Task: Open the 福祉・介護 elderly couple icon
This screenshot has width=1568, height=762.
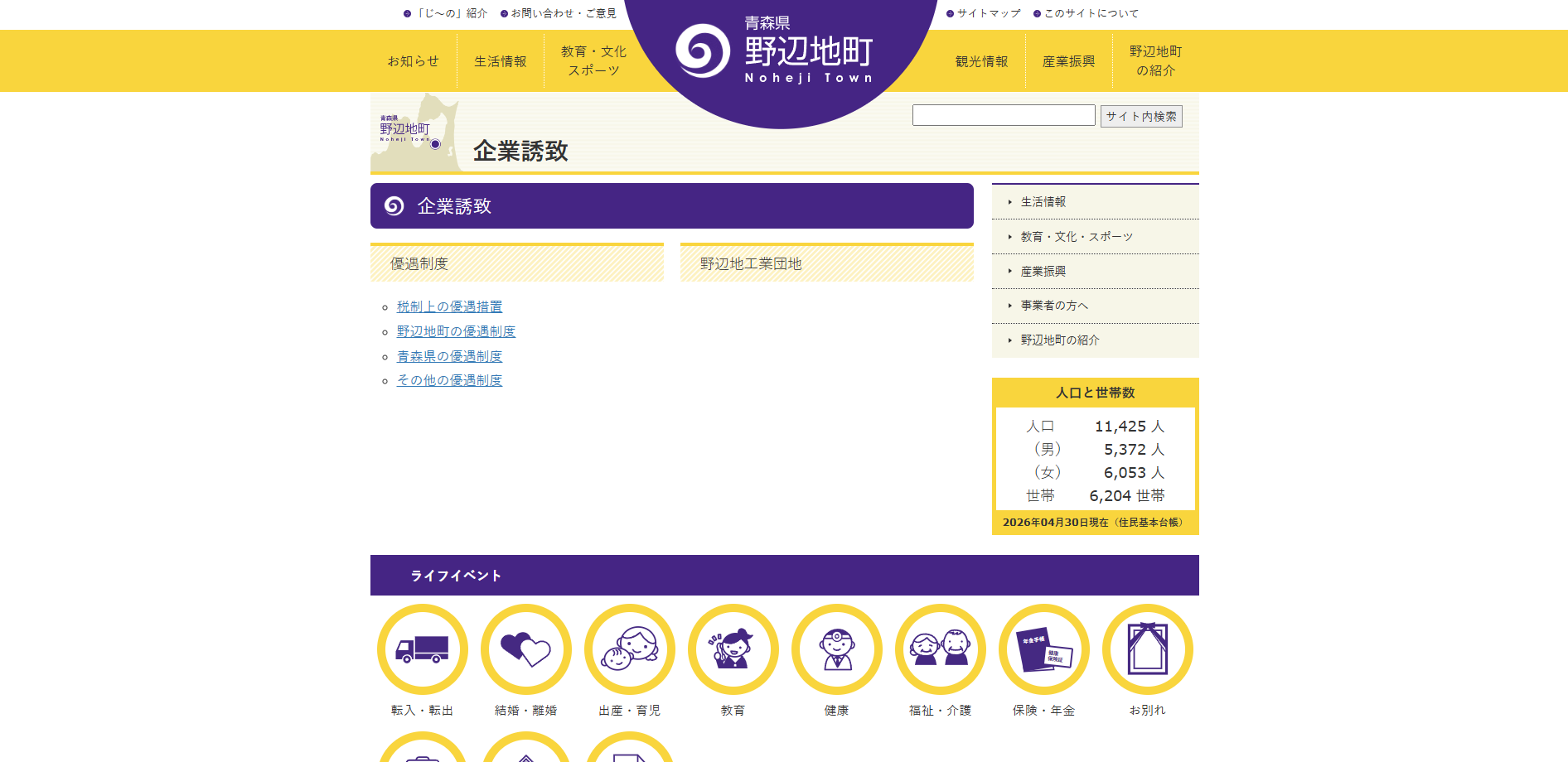Action: [941, 649]
